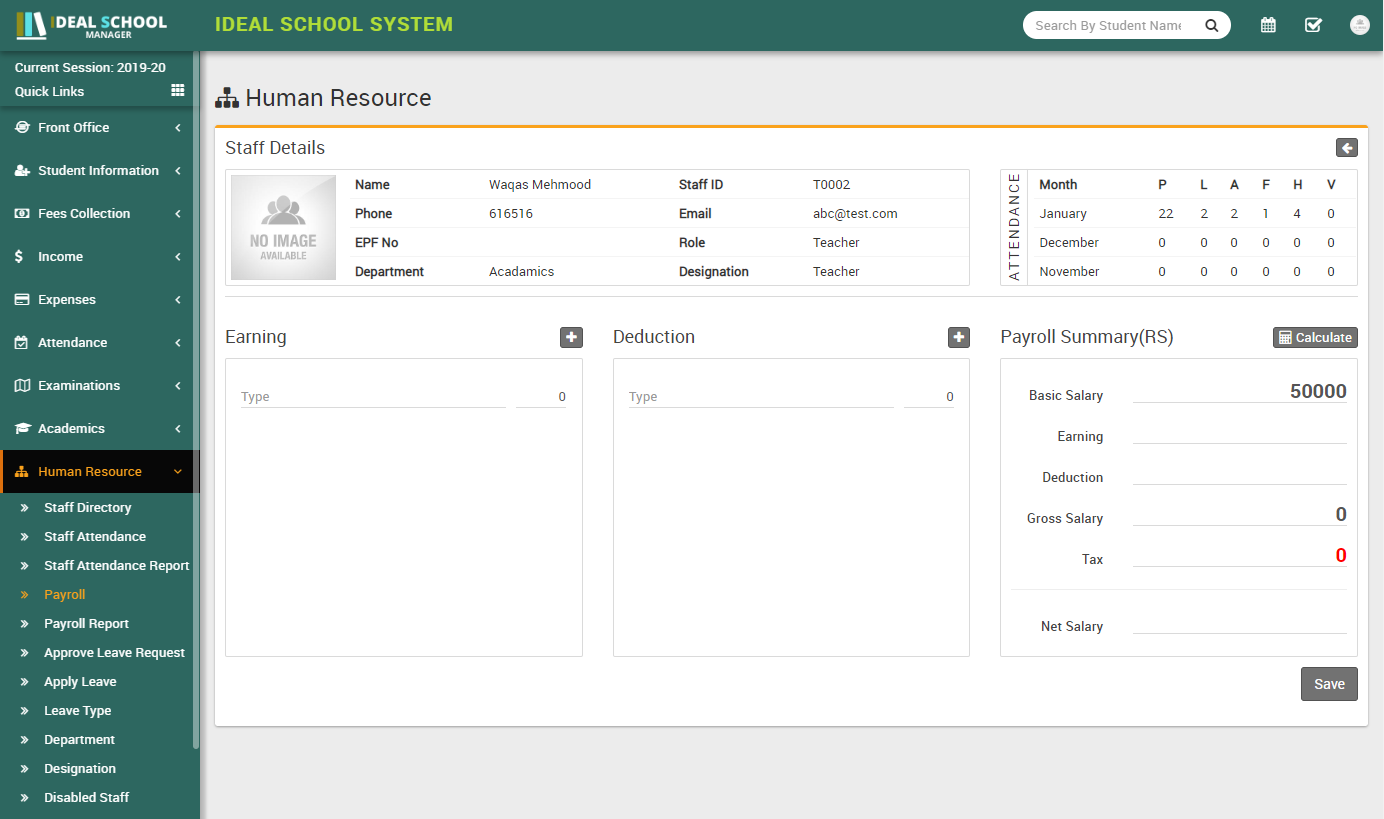Select Payroll in the sidebar

click(65, 595)
